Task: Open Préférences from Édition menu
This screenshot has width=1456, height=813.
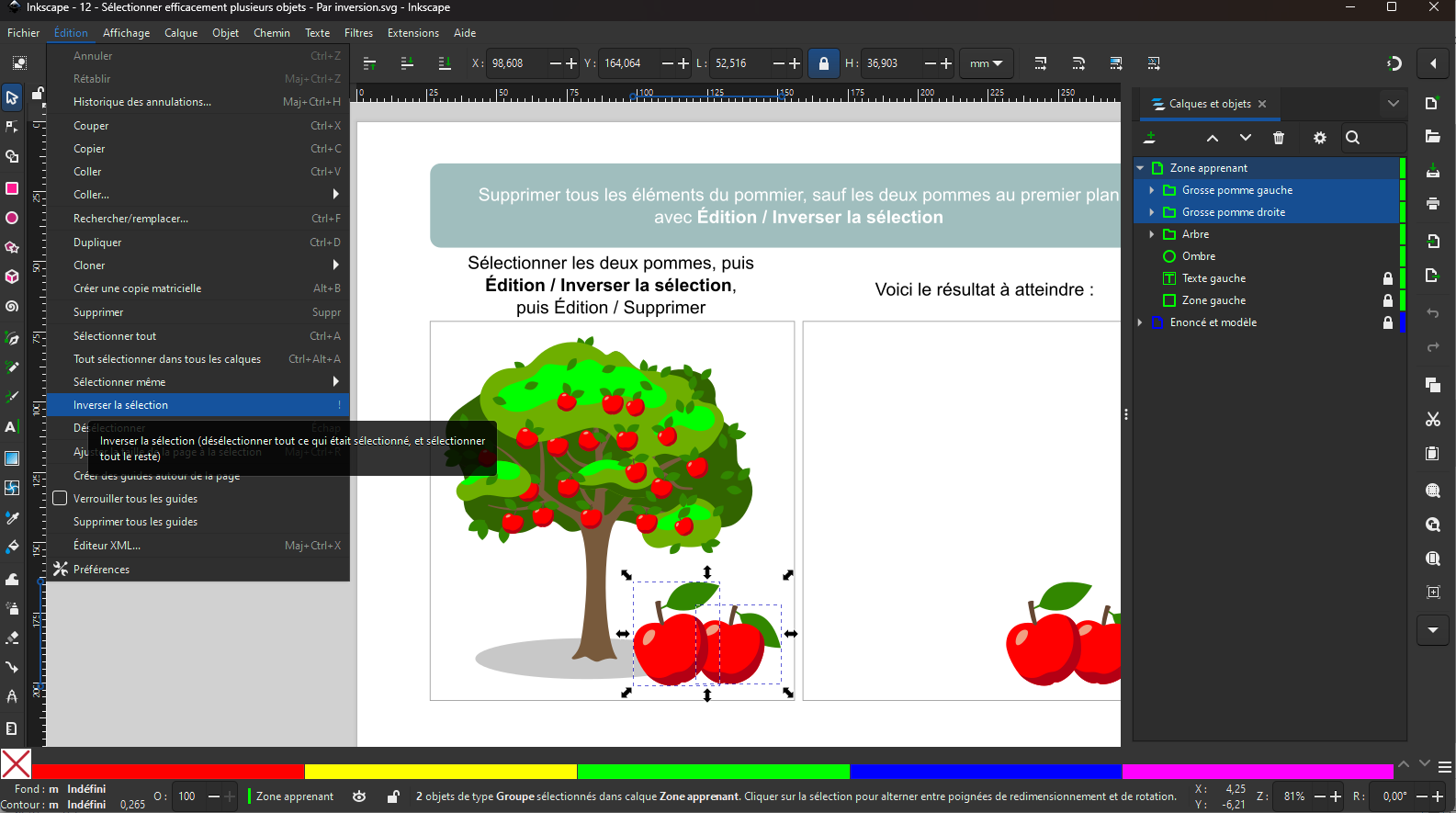Action: click(198, 570)
